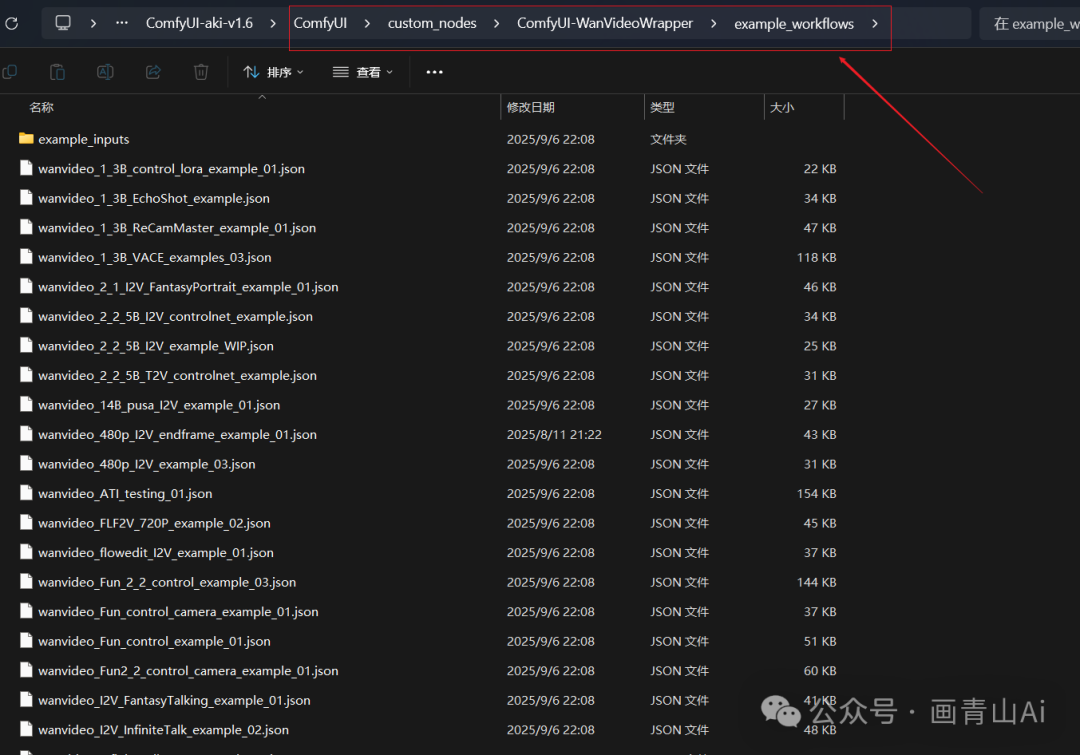Click the 60 KB size cell
Image resolution: width=1080 pixels, height=755 pixels.
820,671
